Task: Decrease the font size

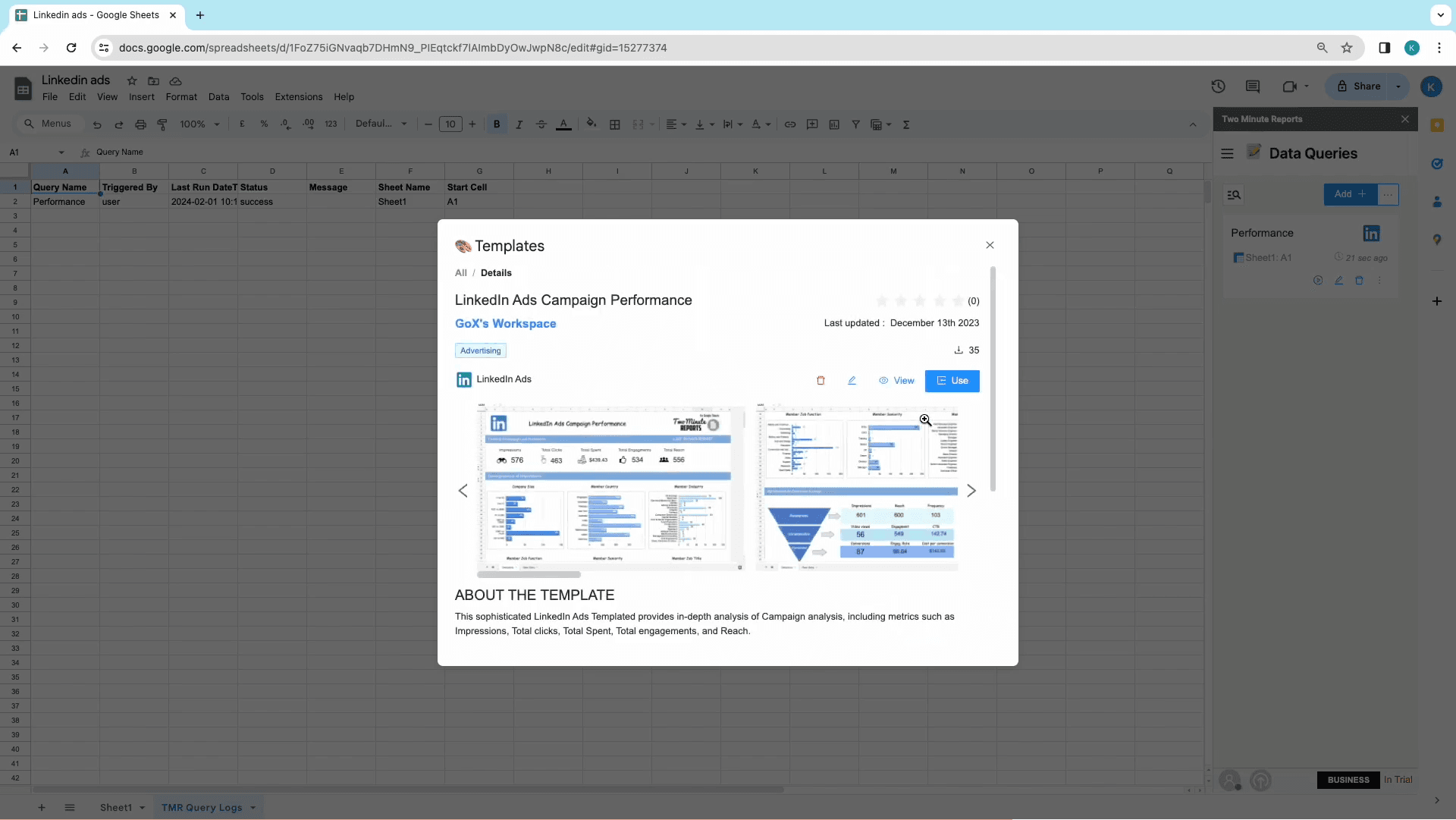Action: (428, 124)
